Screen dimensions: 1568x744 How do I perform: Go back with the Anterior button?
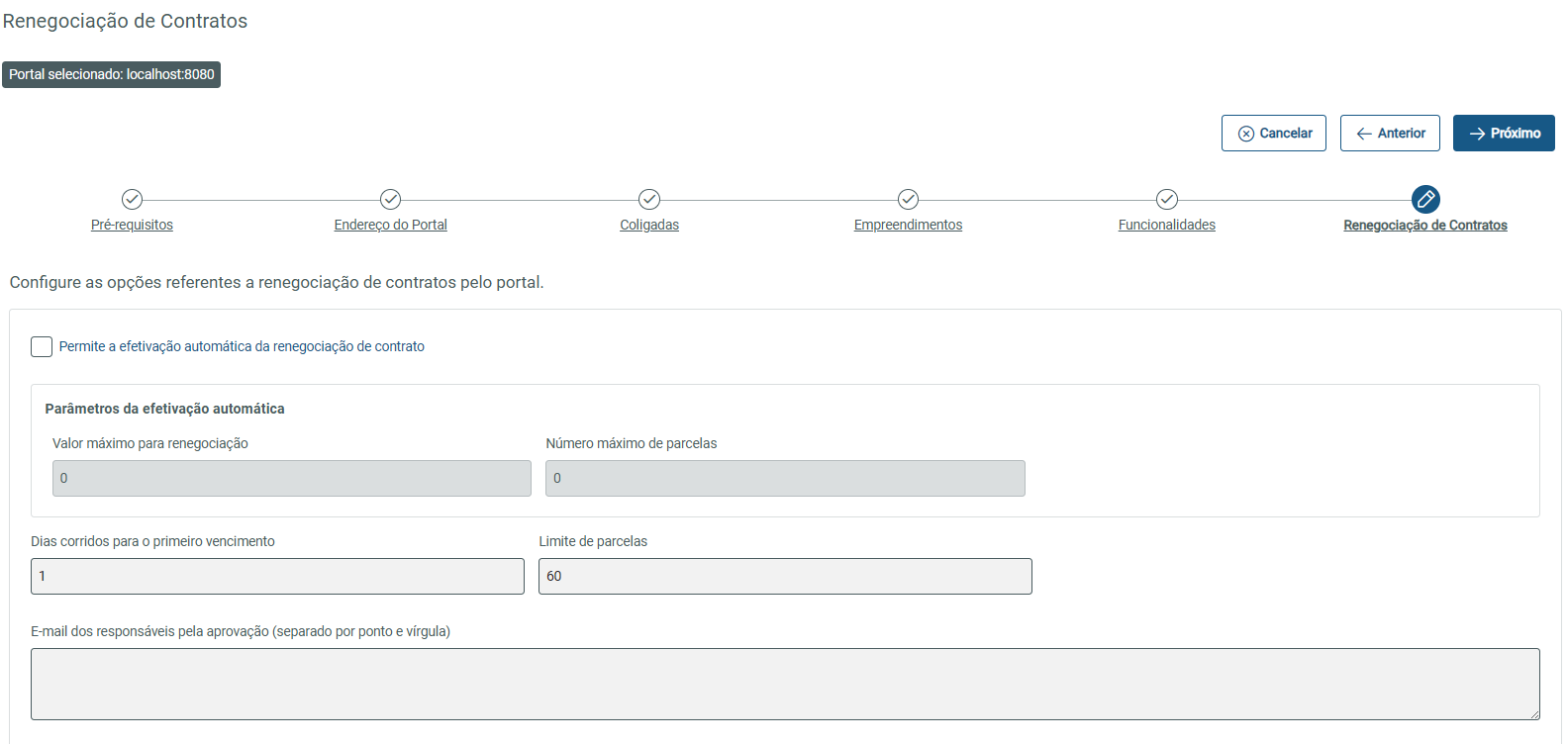click(x=1390, y=134)
